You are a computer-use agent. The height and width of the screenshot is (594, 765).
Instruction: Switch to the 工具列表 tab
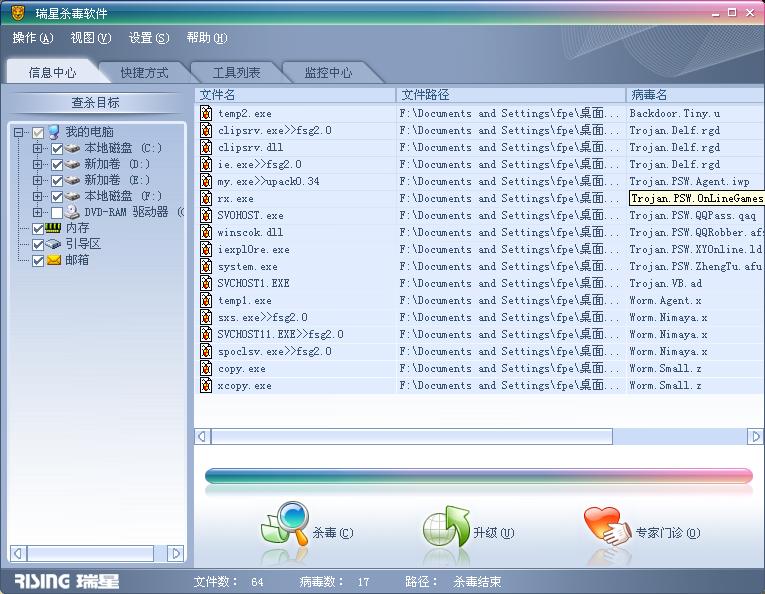click(237, 73)
